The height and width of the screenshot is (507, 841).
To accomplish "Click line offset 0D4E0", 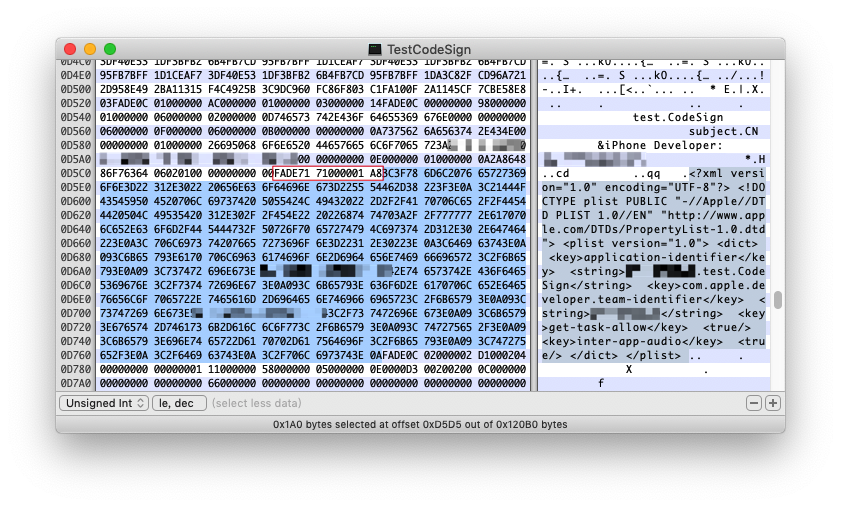I will coord(76,75).
